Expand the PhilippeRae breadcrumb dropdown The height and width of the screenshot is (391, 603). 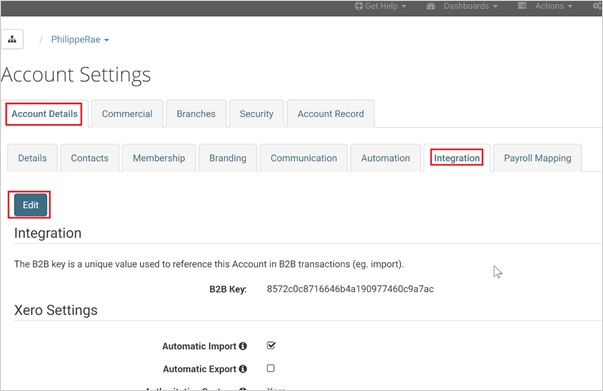click(80, 40)
